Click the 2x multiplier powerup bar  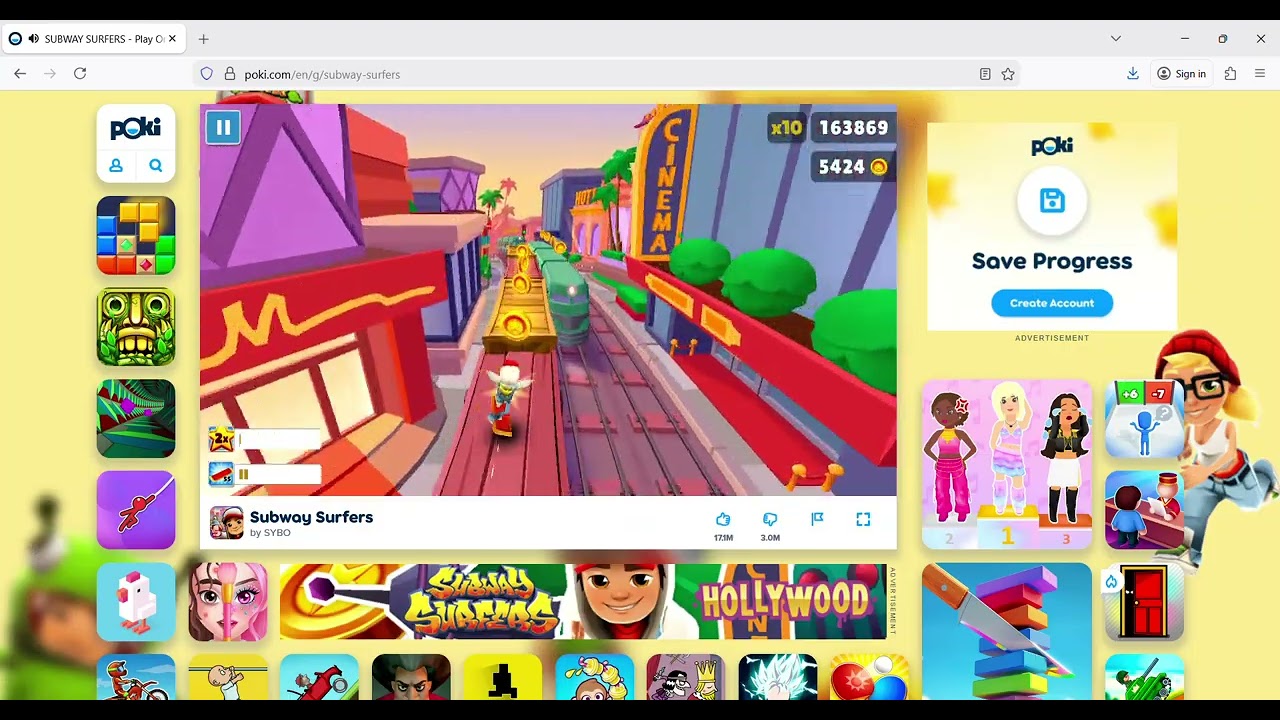tap(264, 439)
